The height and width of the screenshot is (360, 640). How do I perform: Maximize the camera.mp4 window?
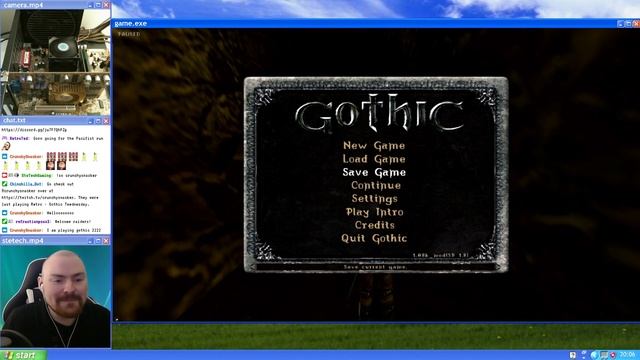(x=98, y=5)
